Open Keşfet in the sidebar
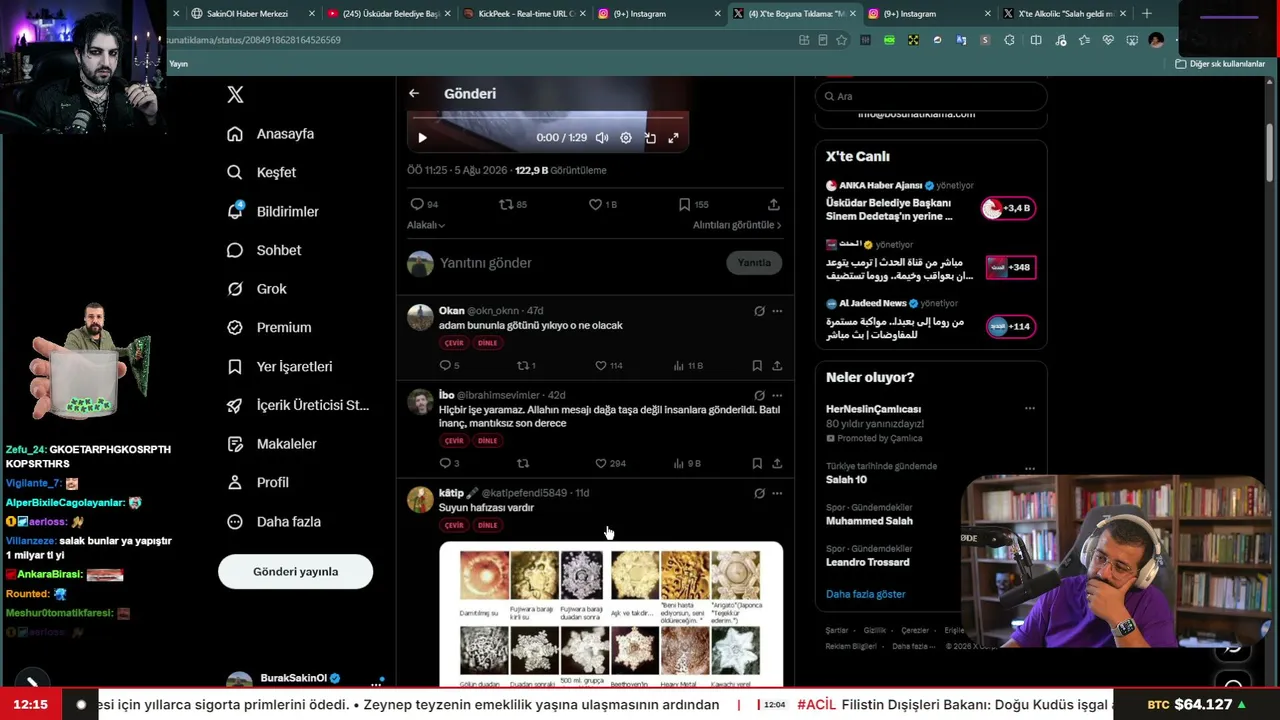The height and width of the screenshot is (720, 1280). (262, 172)
